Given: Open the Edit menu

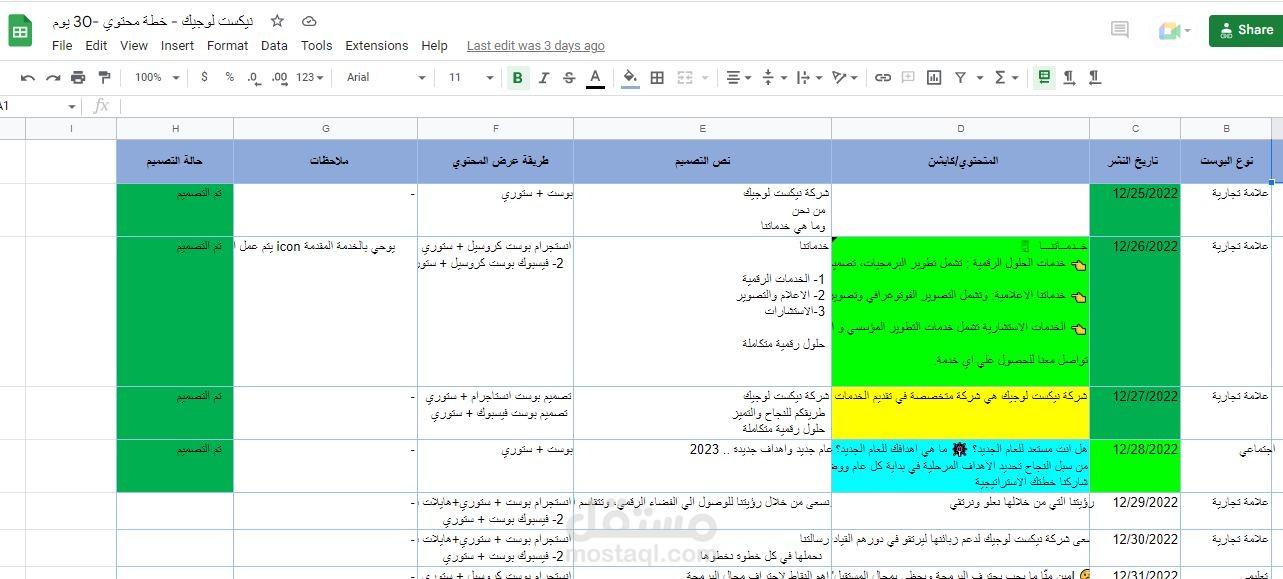Looking at the screenshot, I should tap(96, 46).
